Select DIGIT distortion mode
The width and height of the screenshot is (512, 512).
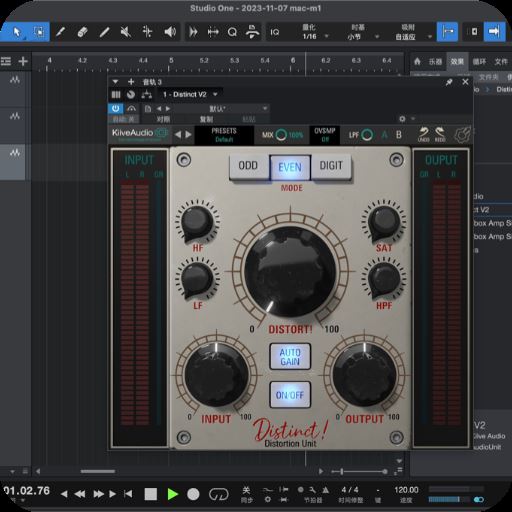[331, 166]
